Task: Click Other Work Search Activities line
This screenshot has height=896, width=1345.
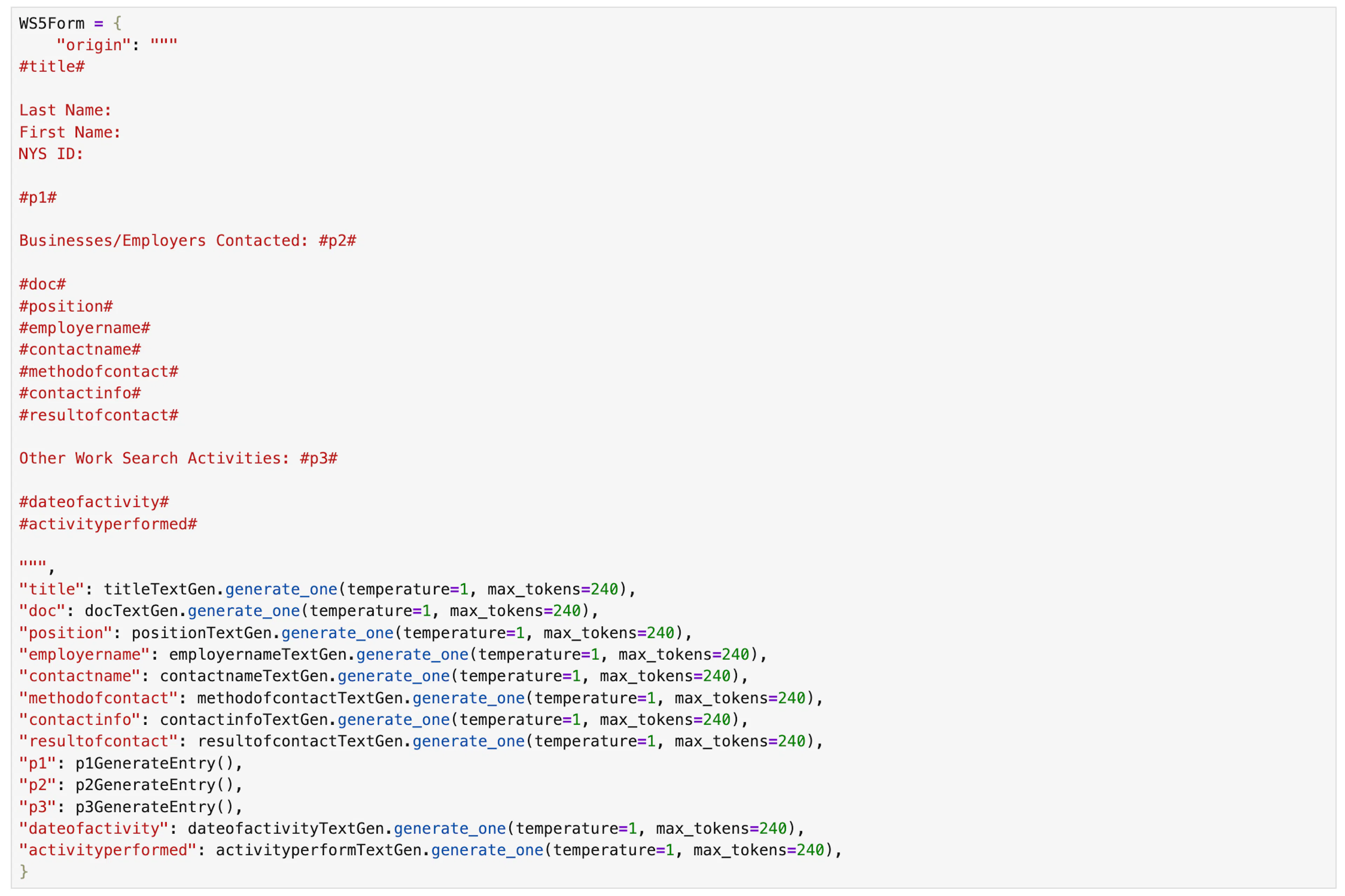Action: pos(178,458)
